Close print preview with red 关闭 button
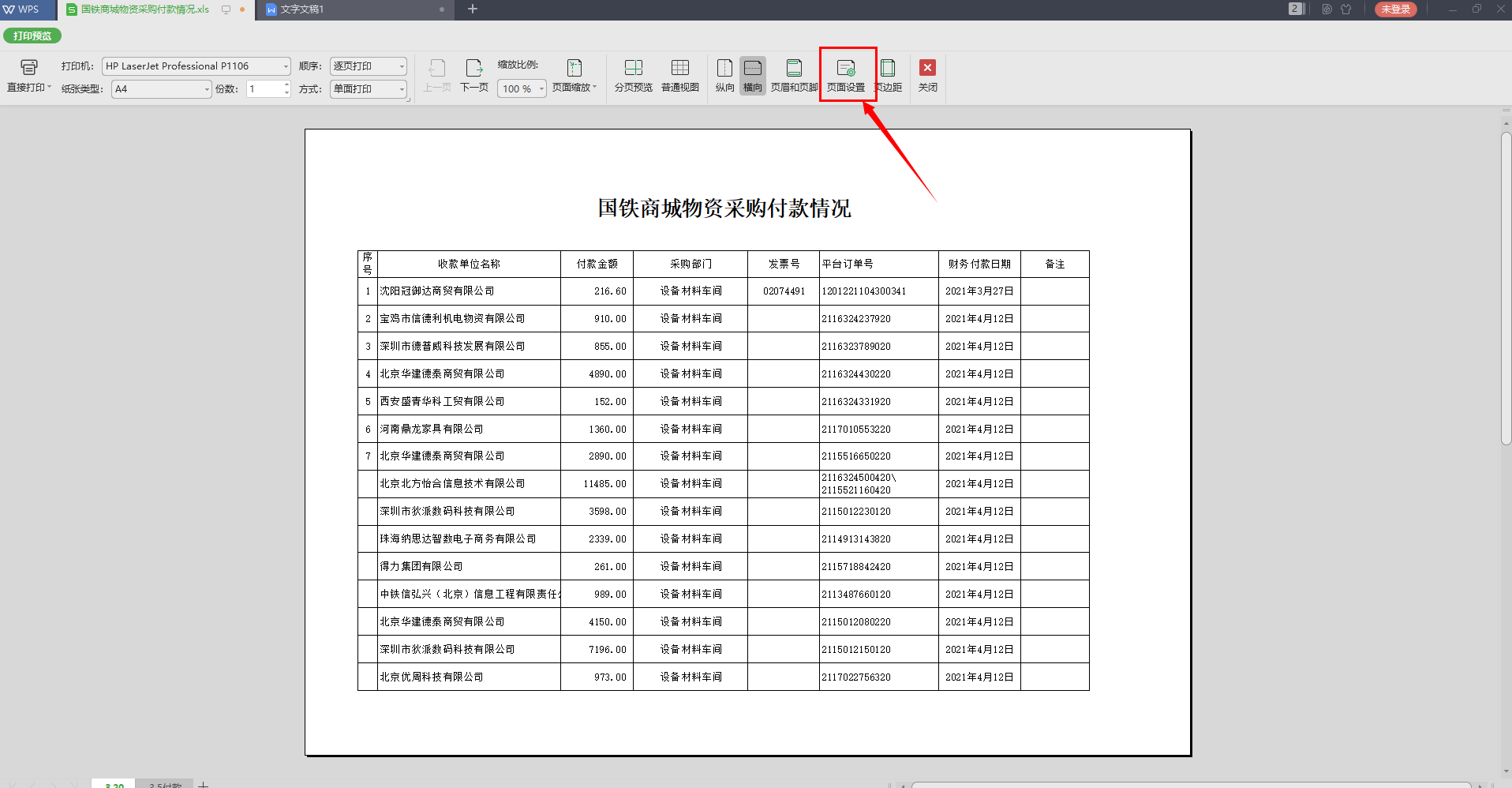1512x788 pixels. [x=928, y=76]
